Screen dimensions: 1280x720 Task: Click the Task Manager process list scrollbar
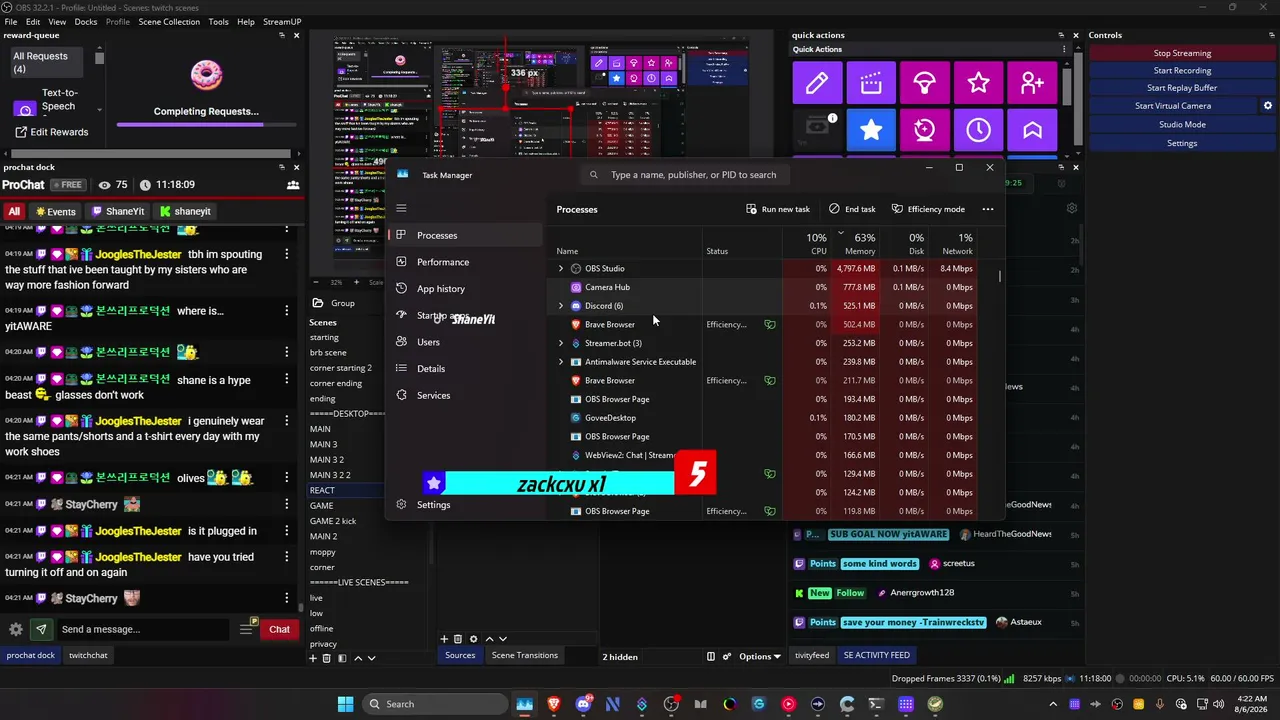pos(999,275)
